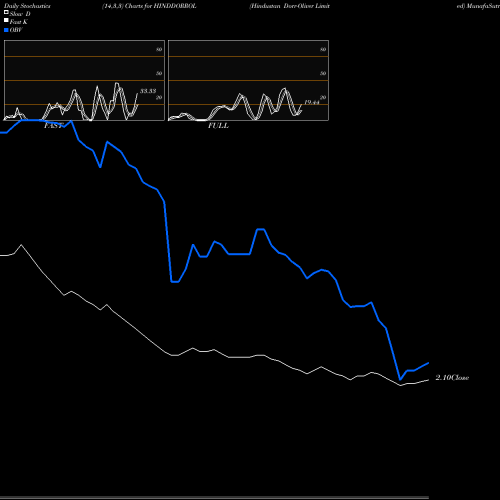Click the 'Hindustan Dorr-Oliver Limit' heading
Viewport: 500px width, 500px height.
coord(290,6)
